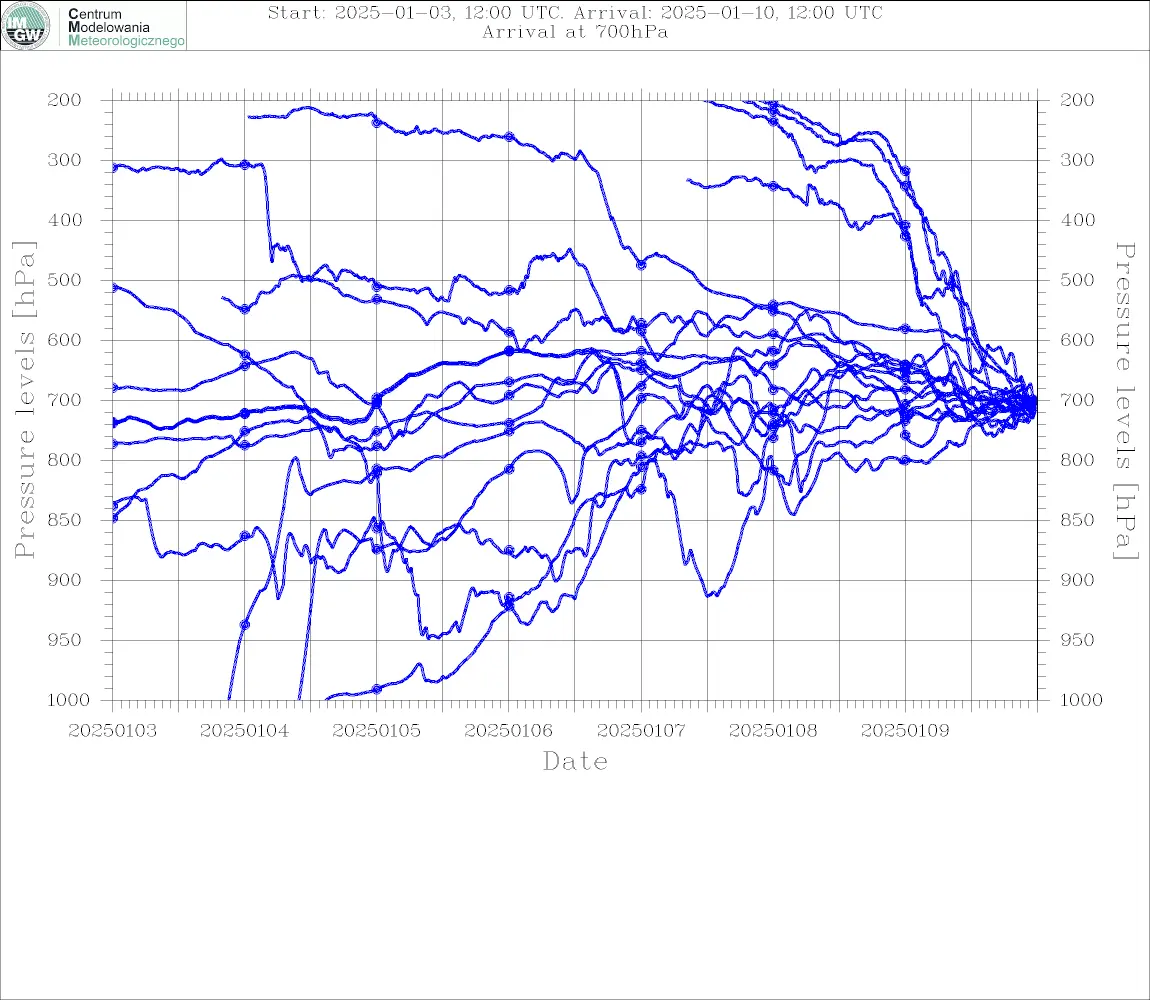The height and width of the screenshot is (1000, 1150).
Task: Click the right axis 1000 label
Action: pos(1081,700)
